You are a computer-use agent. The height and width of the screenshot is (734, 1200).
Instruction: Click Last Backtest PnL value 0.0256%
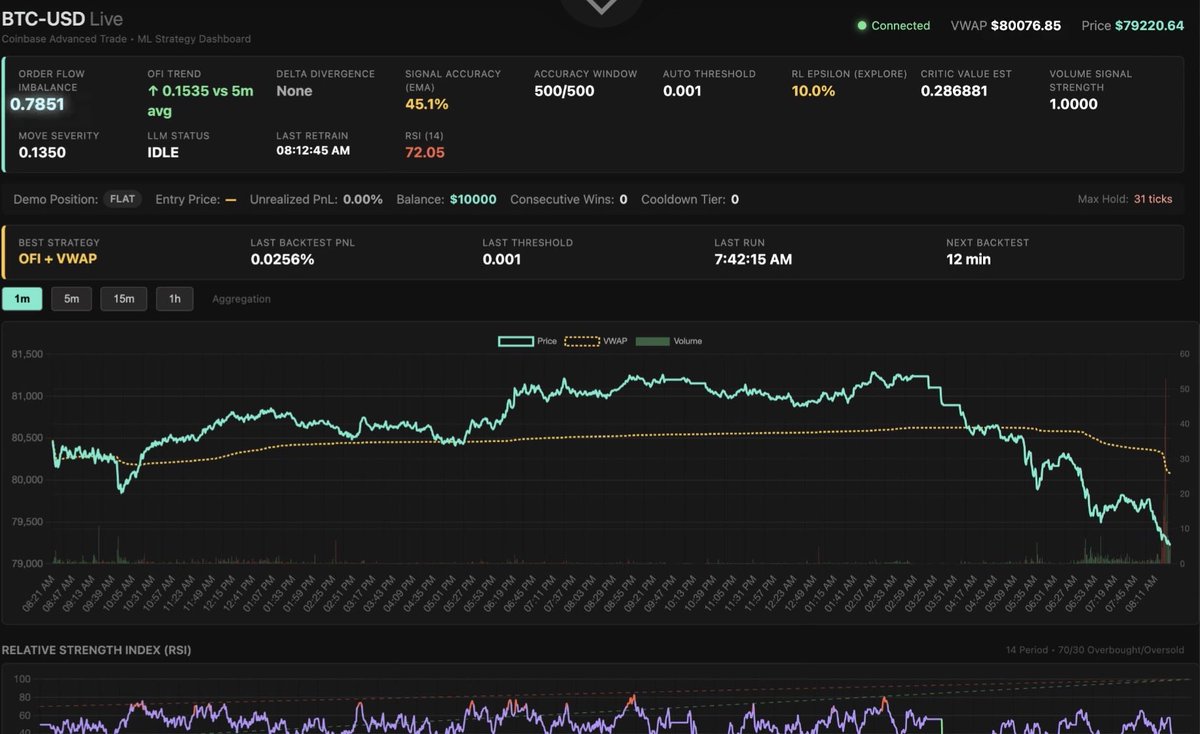[x=283, y=259]
